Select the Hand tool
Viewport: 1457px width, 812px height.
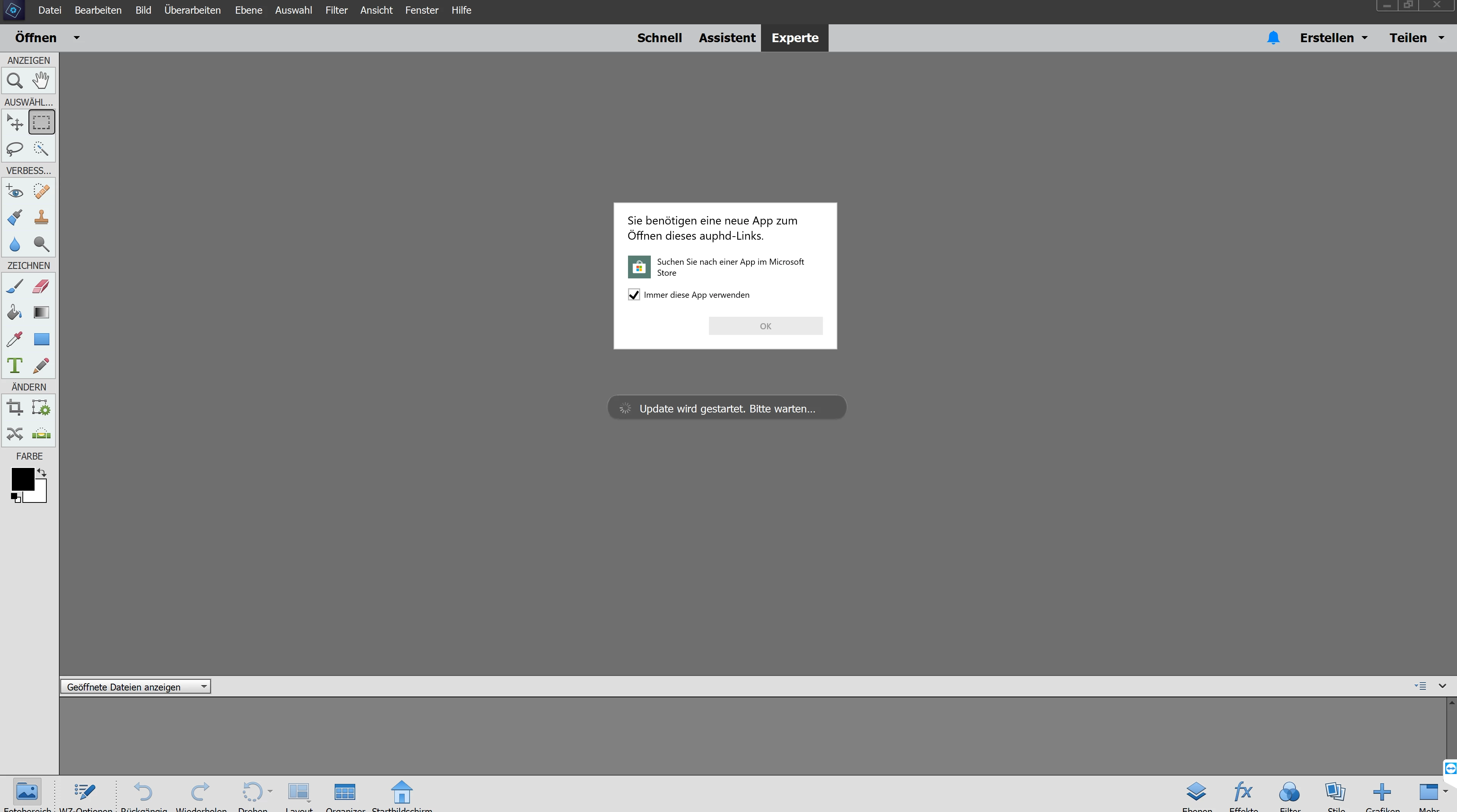(41, 81)
